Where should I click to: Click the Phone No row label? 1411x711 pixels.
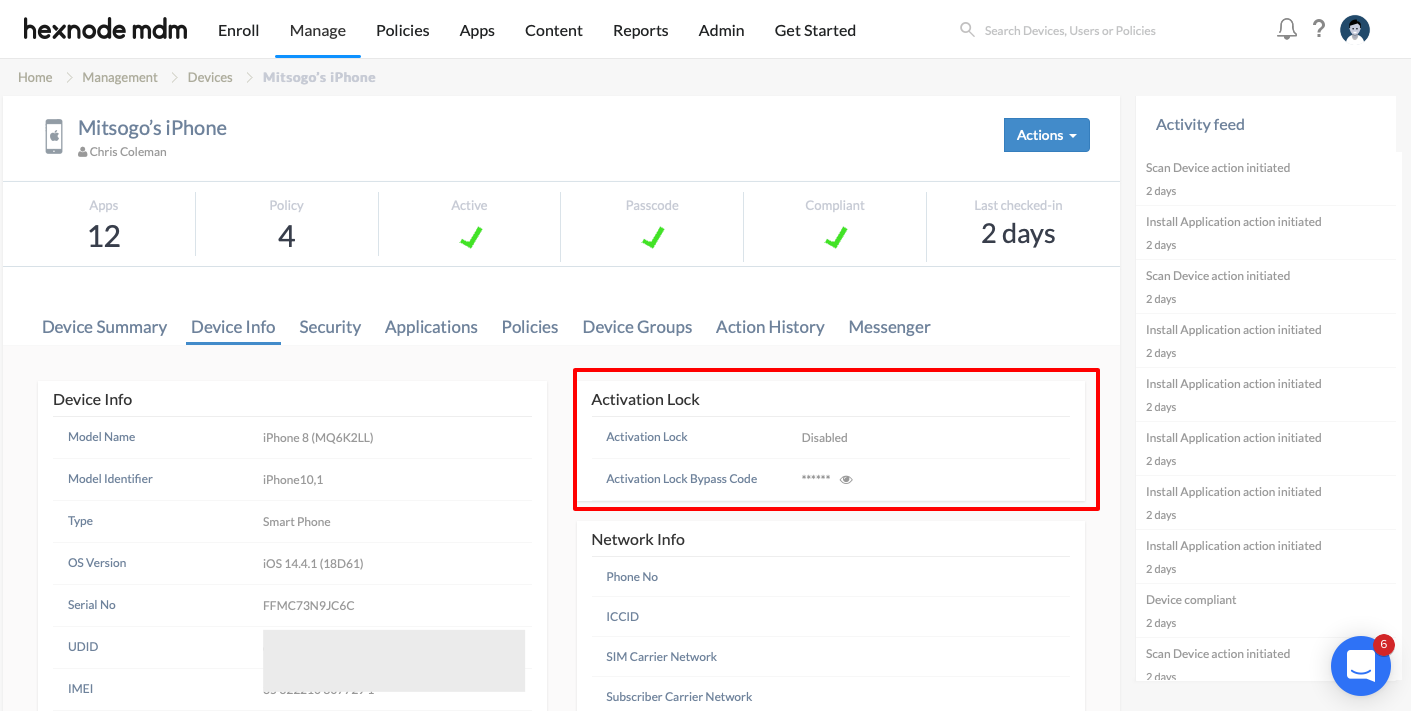[x=632, y=577]
